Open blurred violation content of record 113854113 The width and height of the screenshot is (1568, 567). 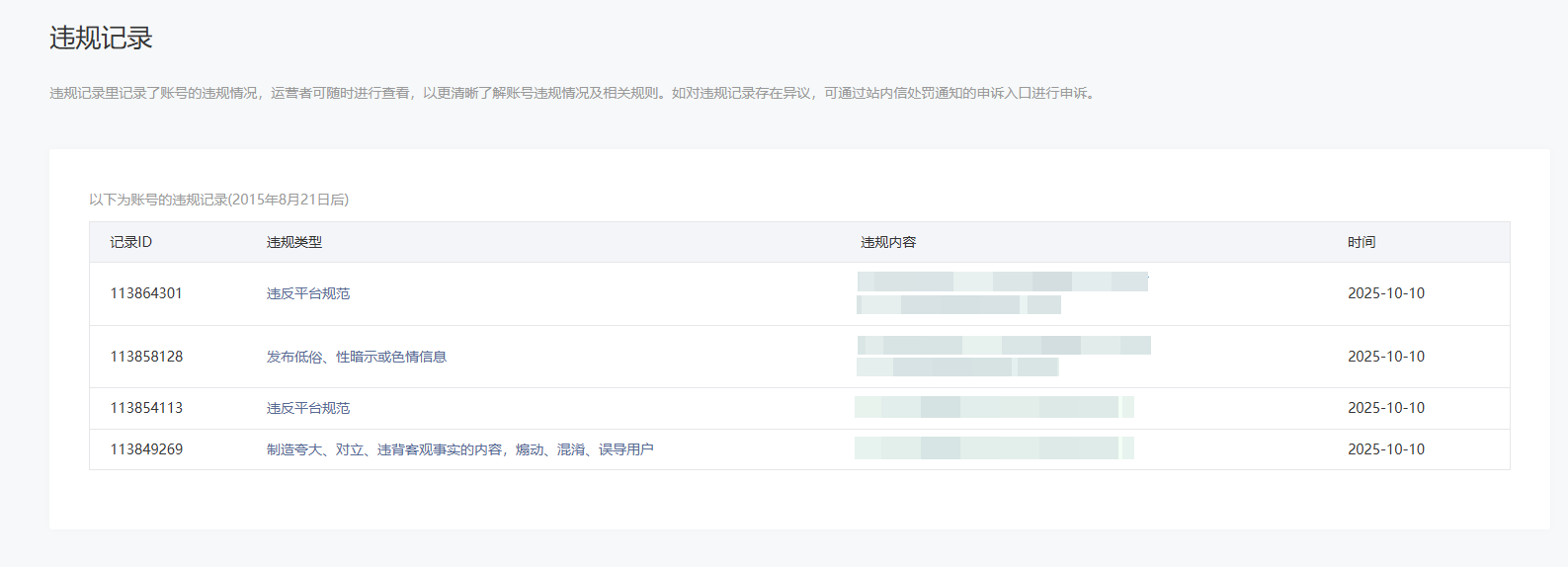tap(993, 408)
